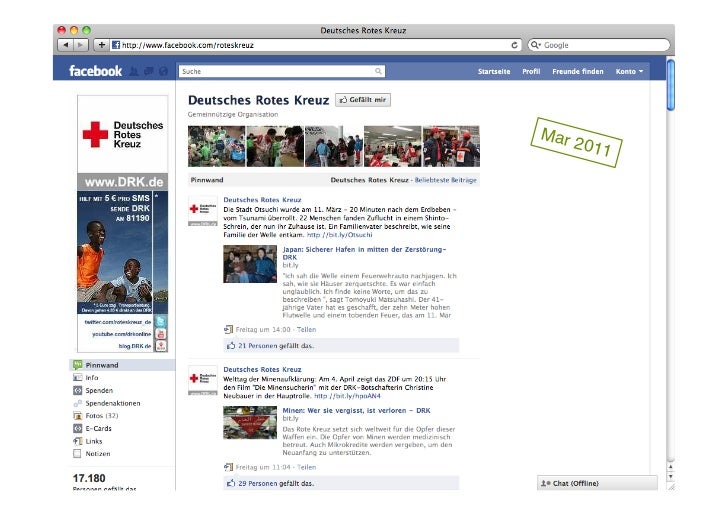728x515 pixels.
Task: Click the 17.180 likes count
Action: tap(89, 478)
